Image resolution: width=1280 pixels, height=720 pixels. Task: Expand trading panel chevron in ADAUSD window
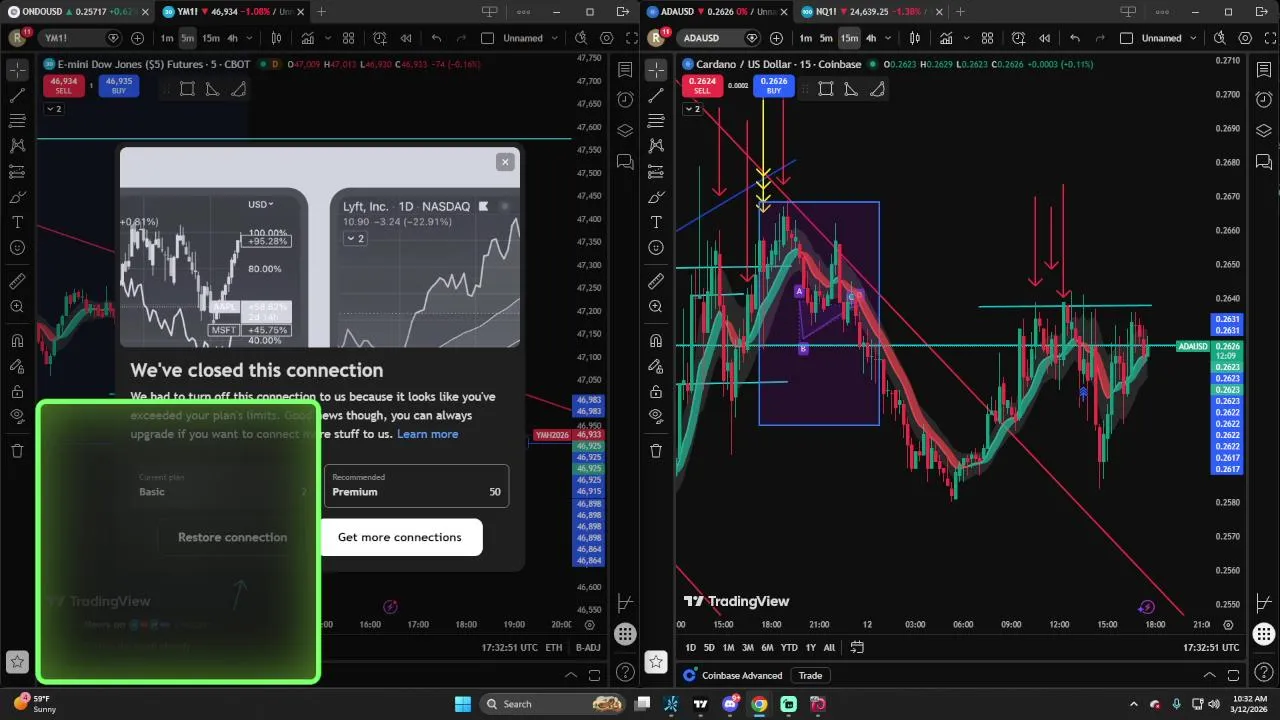click(1209, 675)
